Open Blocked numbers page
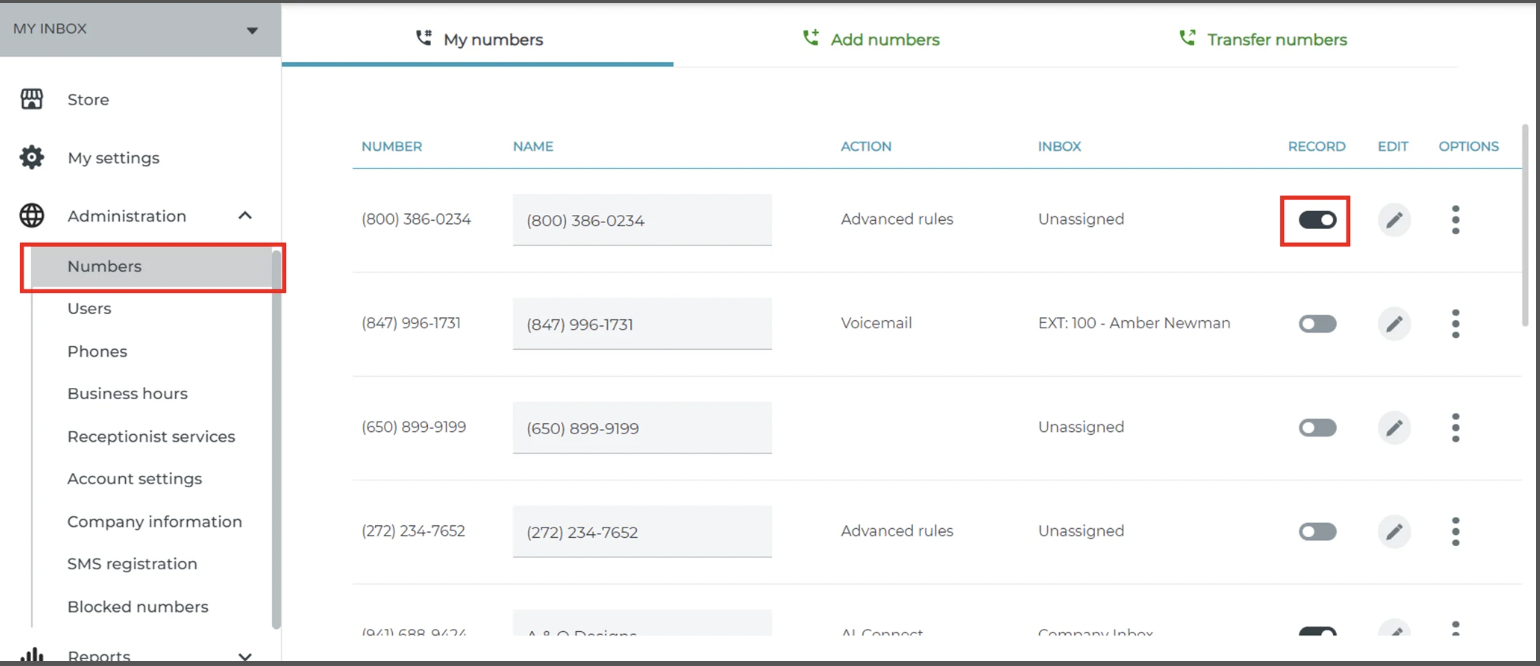The image size is (1540, 666). (x=138, y=607)
